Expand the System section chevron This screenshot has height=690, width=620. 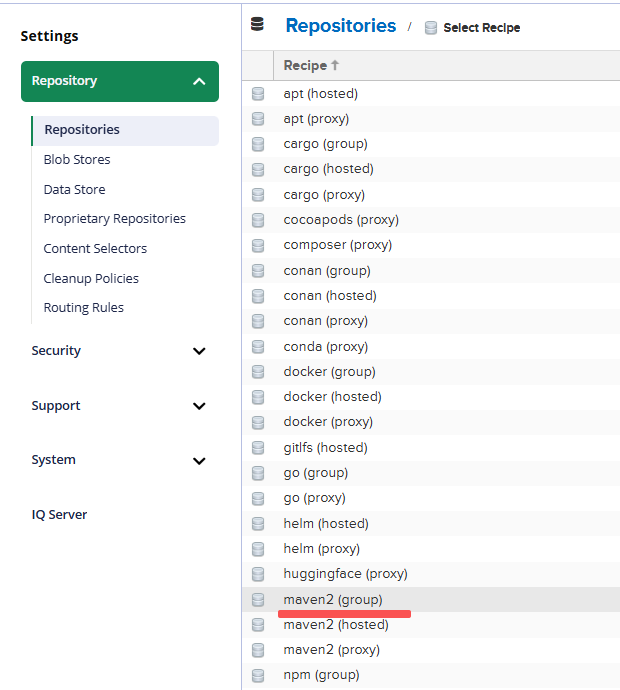(199, 461)
